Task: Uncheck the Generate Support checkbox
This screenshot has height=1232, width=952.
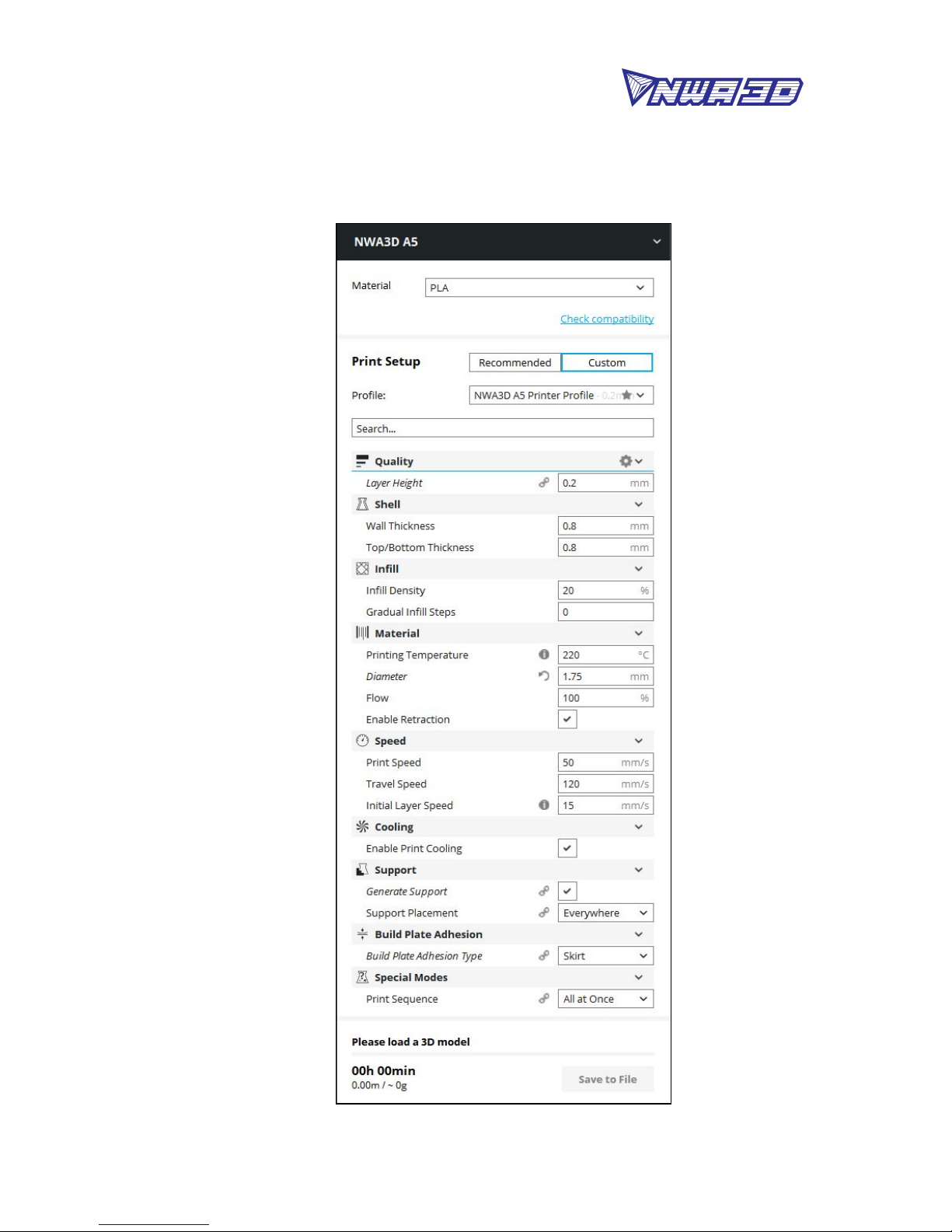Action: click(x=567, y=891)
